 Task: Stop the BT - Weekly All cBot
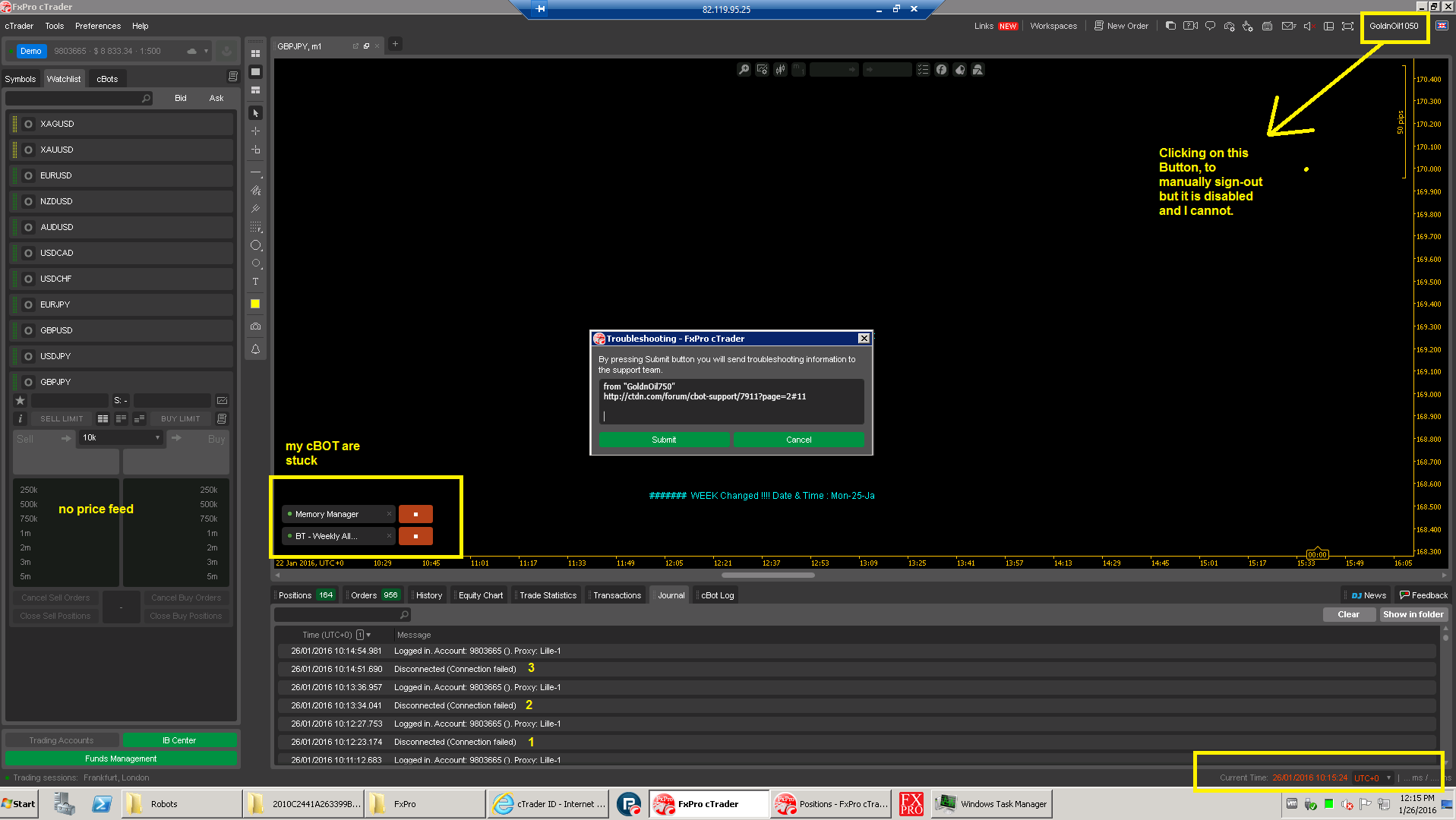coord(415,536)
